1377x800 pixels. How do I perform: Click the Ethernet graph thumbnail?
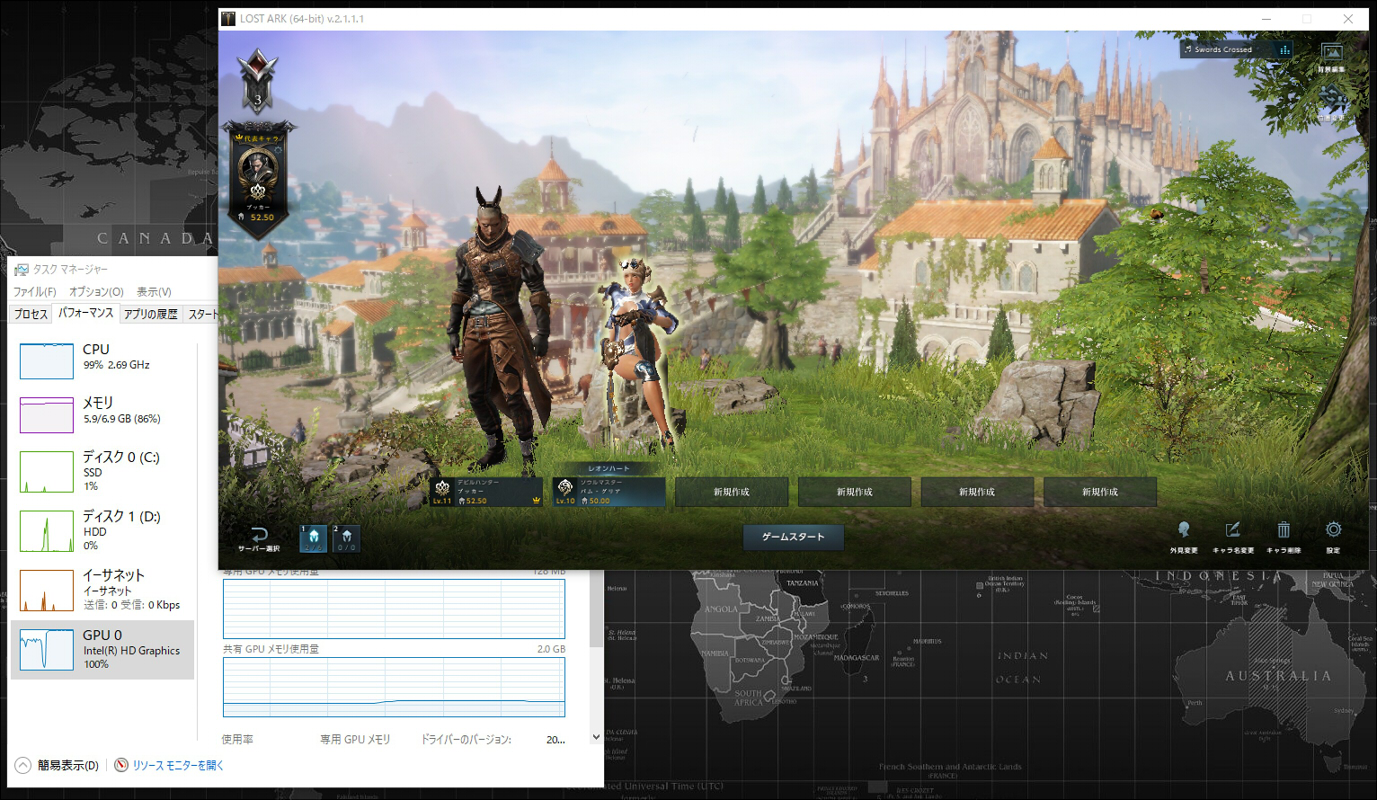coord(47,591)
